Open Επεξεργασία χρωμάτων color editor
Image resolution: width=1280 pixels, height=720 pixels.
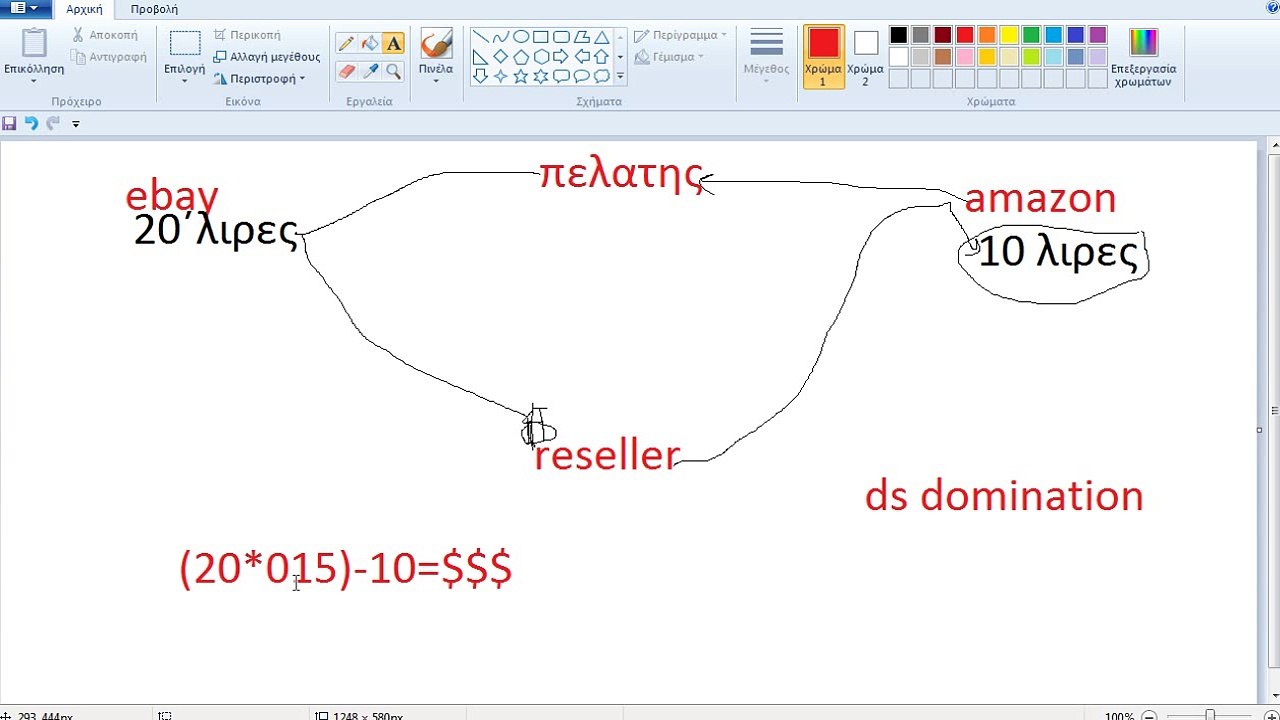point(1143,57)
